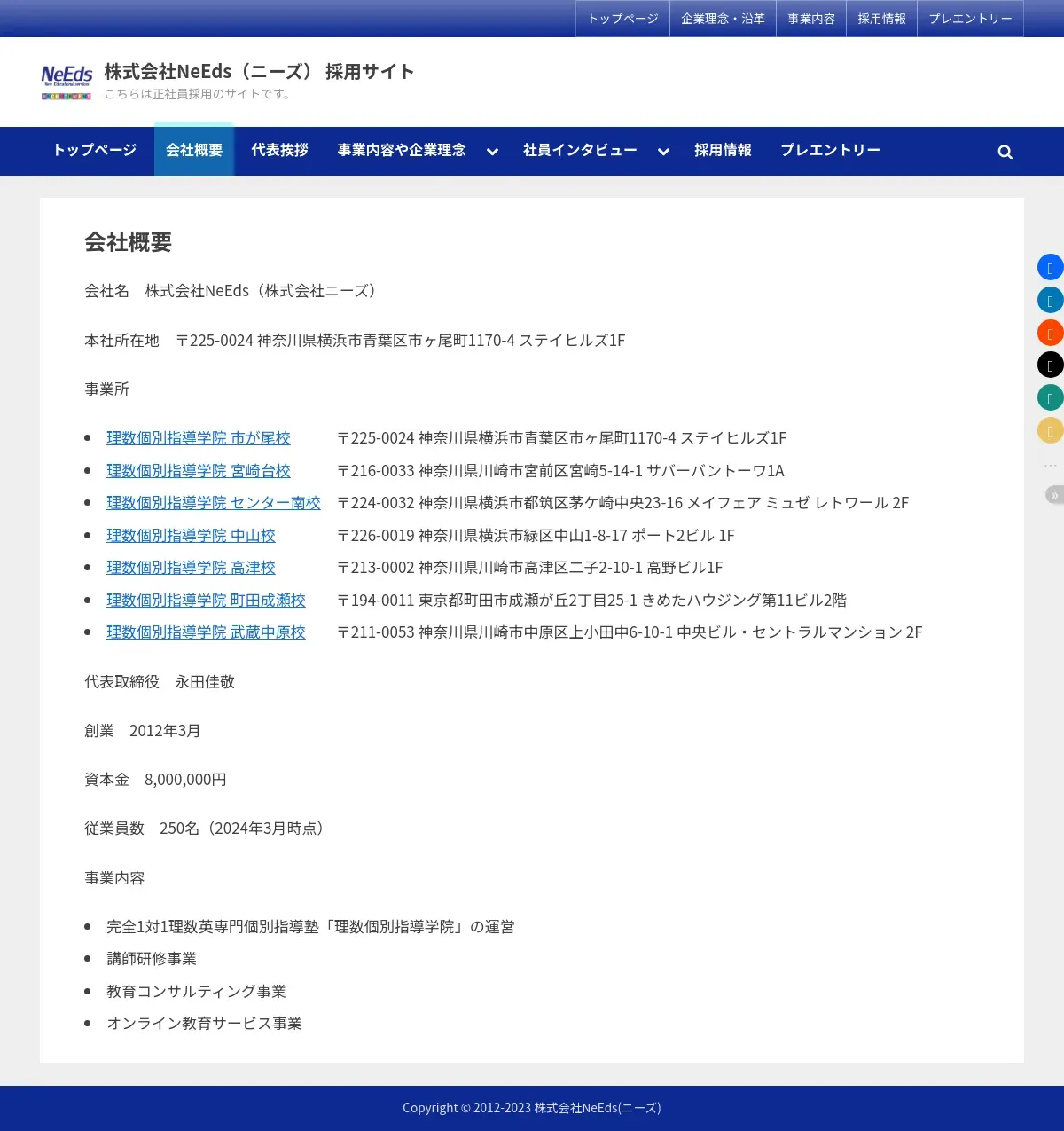Screen dimensions: 1064x1131
Task: Open 採用情報 in the top header menu
Action: [x=881, y=19]
